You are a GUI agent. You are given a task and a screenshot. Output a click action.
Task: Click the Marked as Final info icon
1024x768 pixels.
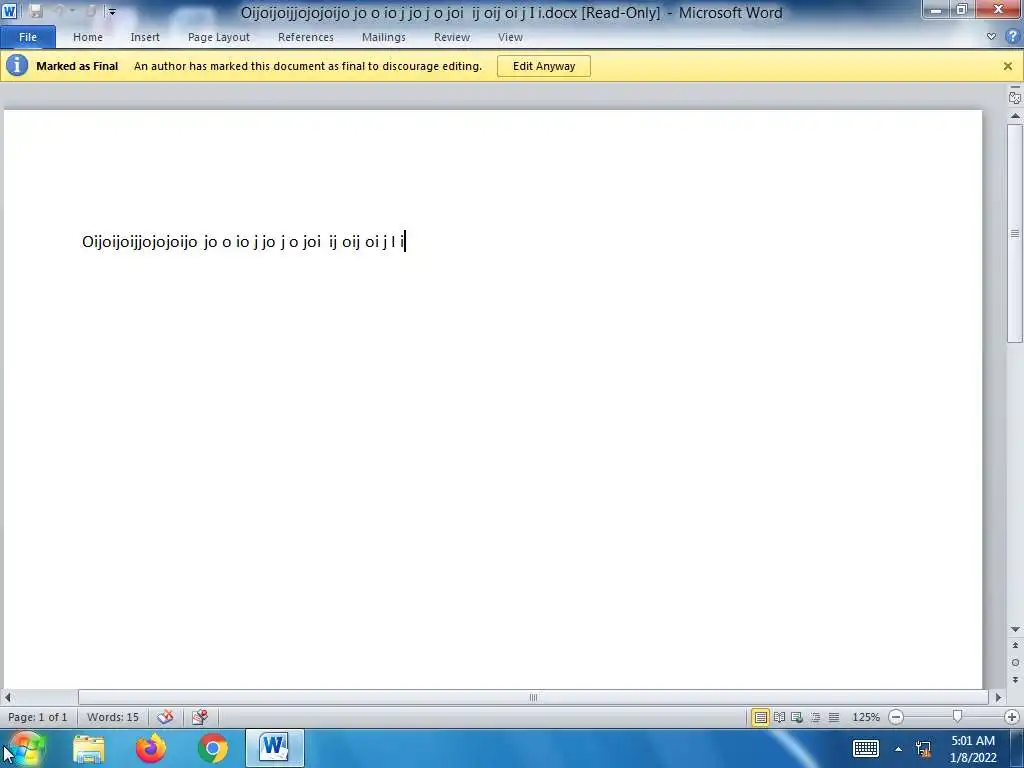tap(17, 65)
